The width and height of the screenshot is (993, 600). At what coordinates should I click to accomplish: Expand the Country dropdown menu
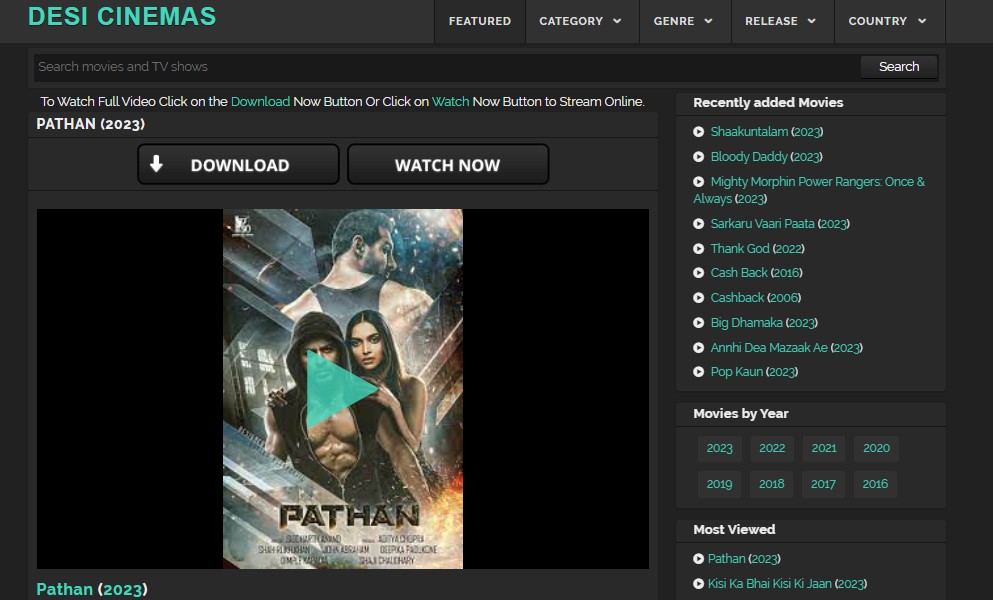click(x=888, y=21)
